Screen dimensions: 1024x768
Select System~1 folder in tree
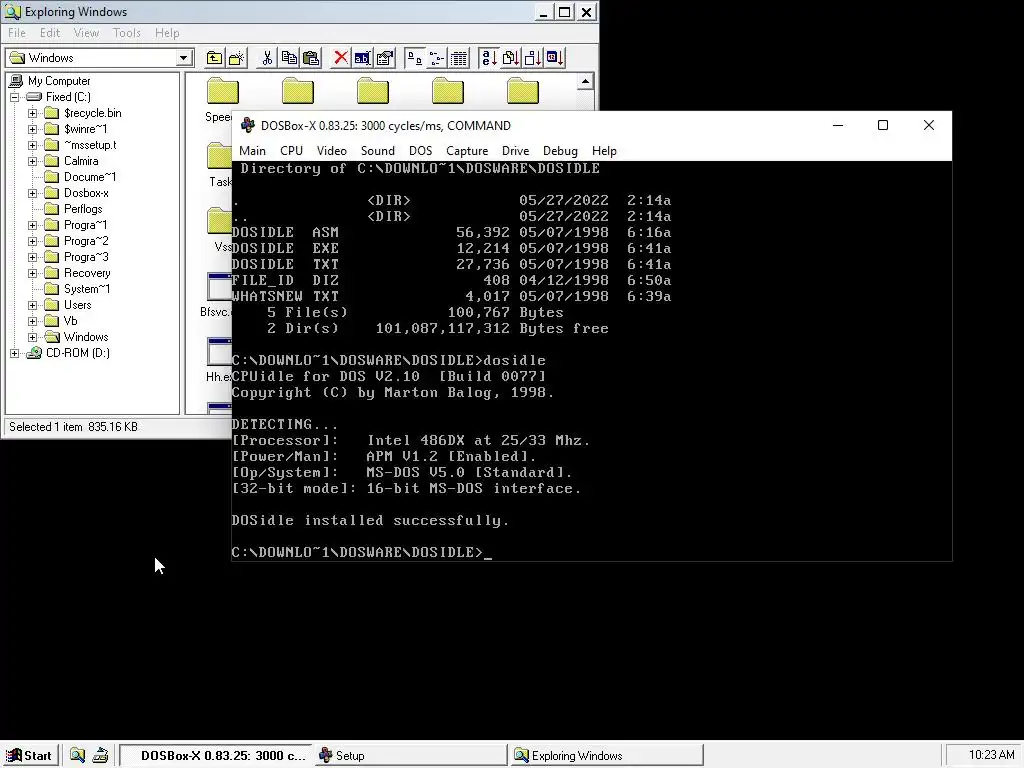(87, 289)
